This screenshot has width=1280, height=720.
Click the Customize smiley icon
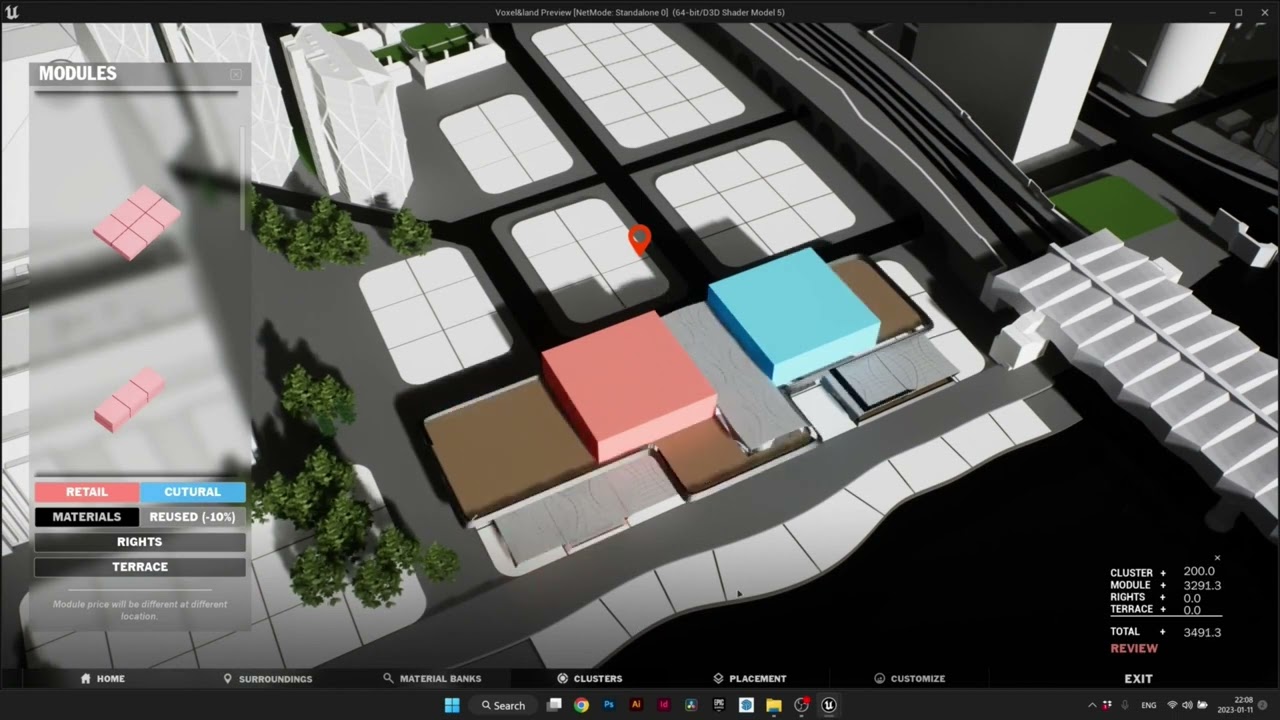(x=879, y=678)
